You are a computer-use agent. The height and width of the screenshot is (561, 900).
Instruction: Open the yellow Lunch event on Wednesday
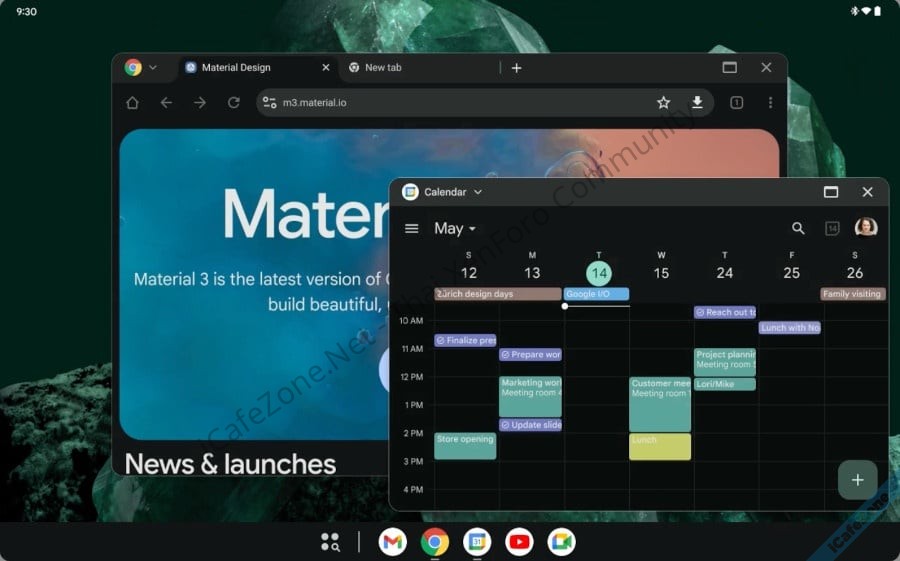point(660,446)
